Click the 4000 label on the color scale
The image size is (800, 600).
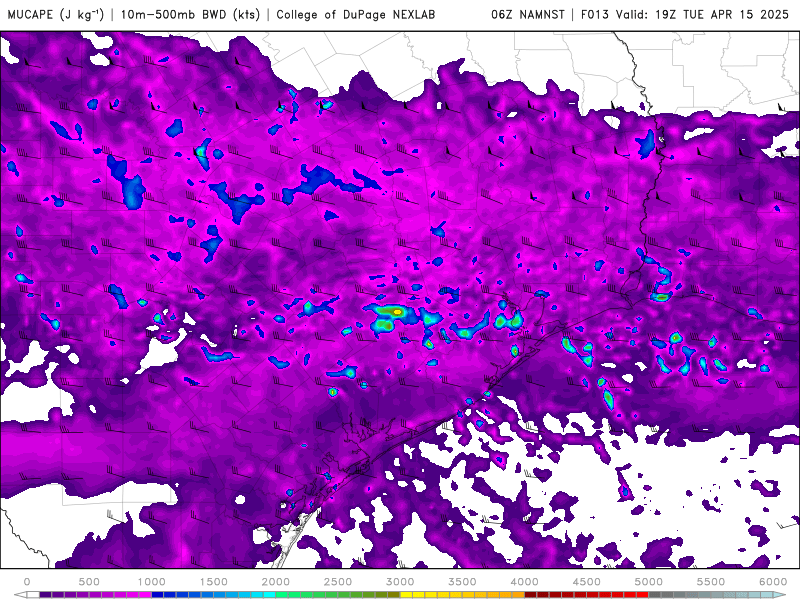tap(524, 582)
